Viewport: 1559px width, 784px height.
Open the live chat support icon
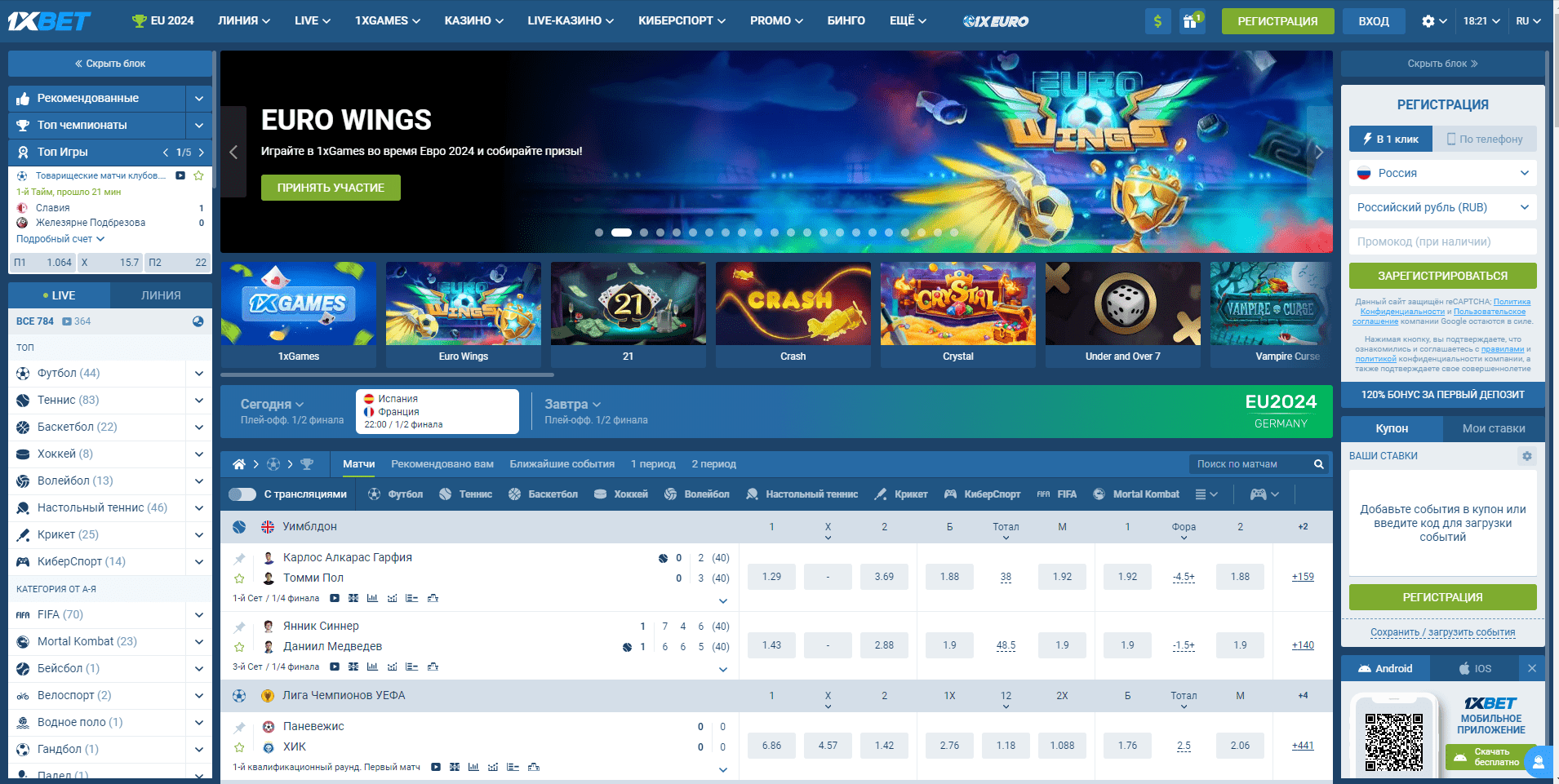1539,763
